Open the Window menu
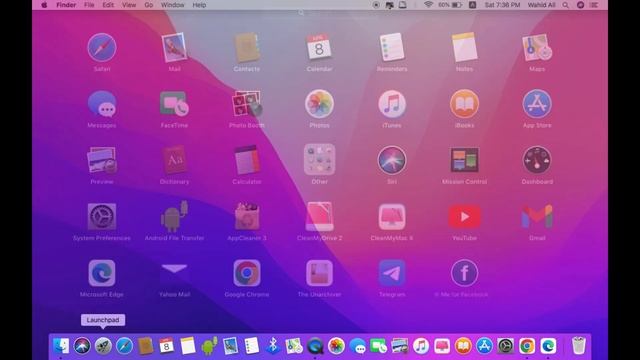Screen dimensions: 640x360 coord(172,5)
